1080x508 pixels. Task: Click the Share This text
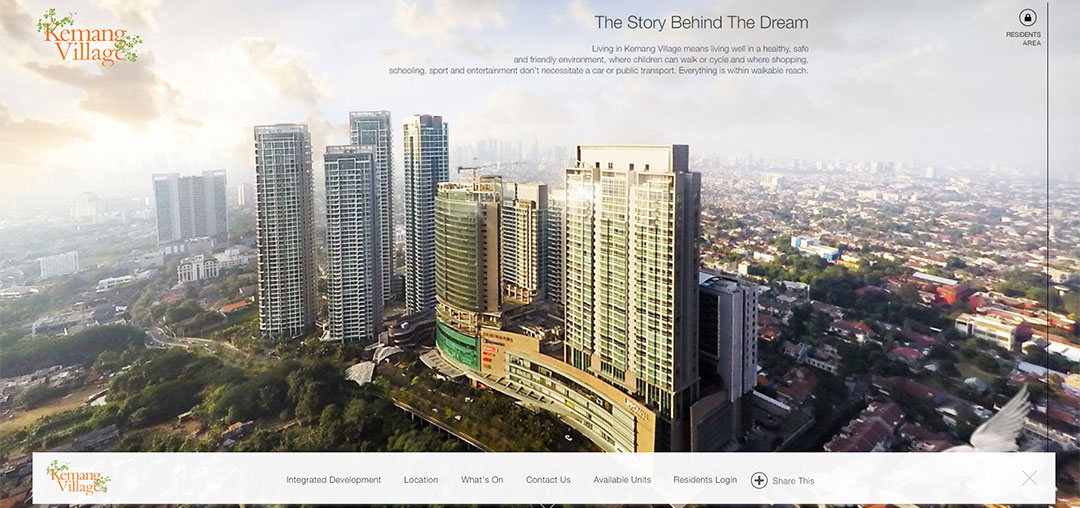coord(793,481)
